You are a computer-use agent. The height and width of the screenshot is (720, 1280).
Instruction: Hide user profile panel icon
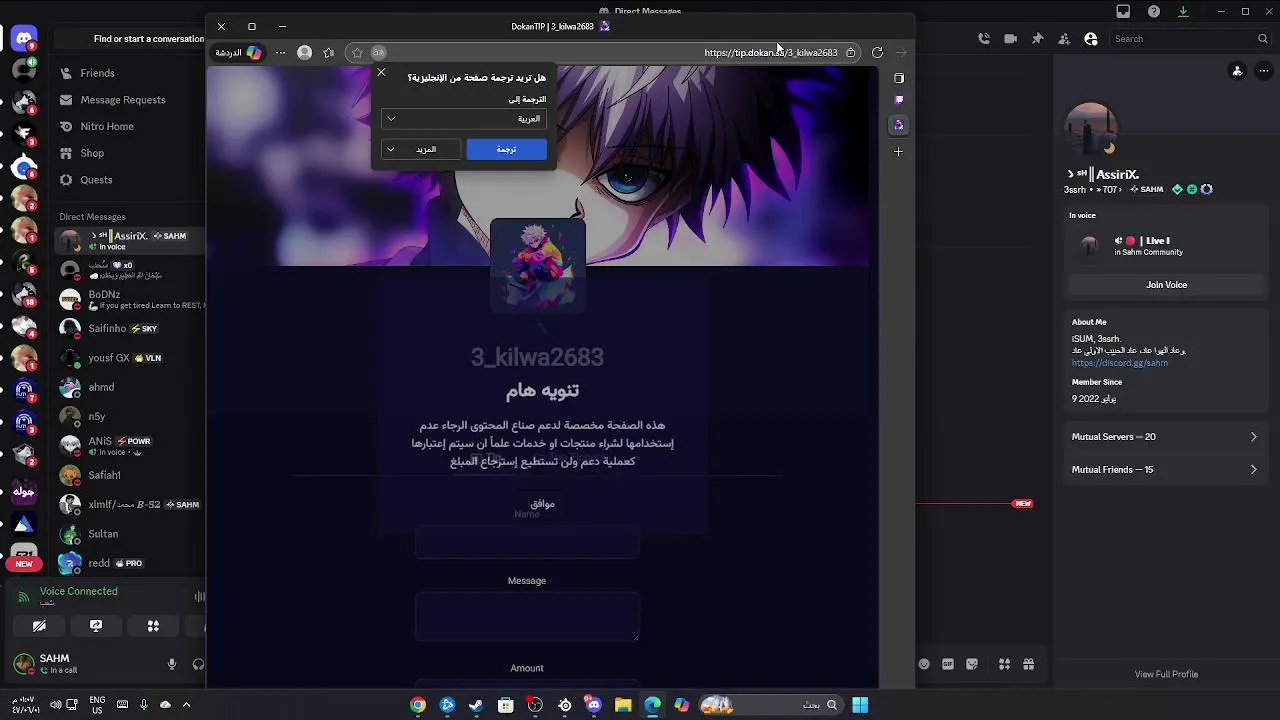tap(1091, 39)
